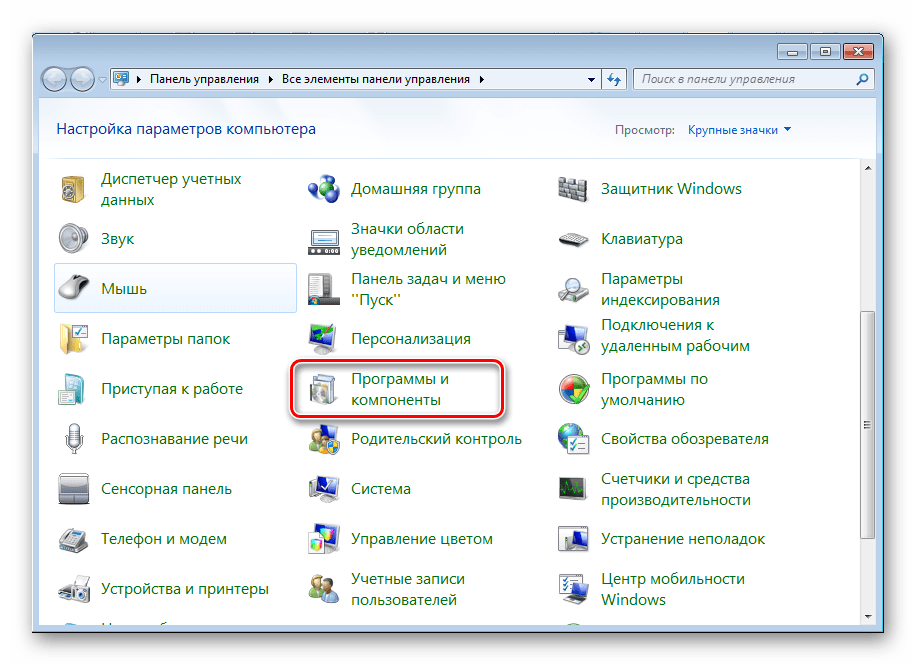The width and height of the screenshot is (916, 665).
Task: Click the Программы по умолчанию icon
Action: pos(575,389)
